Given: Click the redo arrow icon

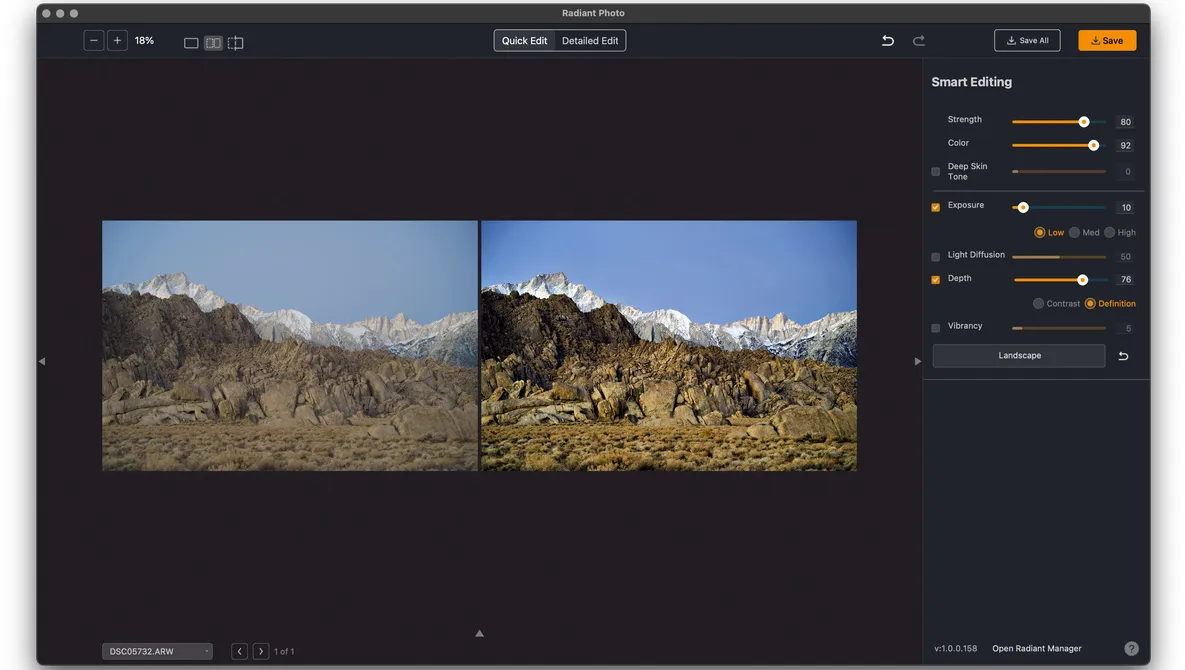Looking at the screenshot, I should coord(919,40).
